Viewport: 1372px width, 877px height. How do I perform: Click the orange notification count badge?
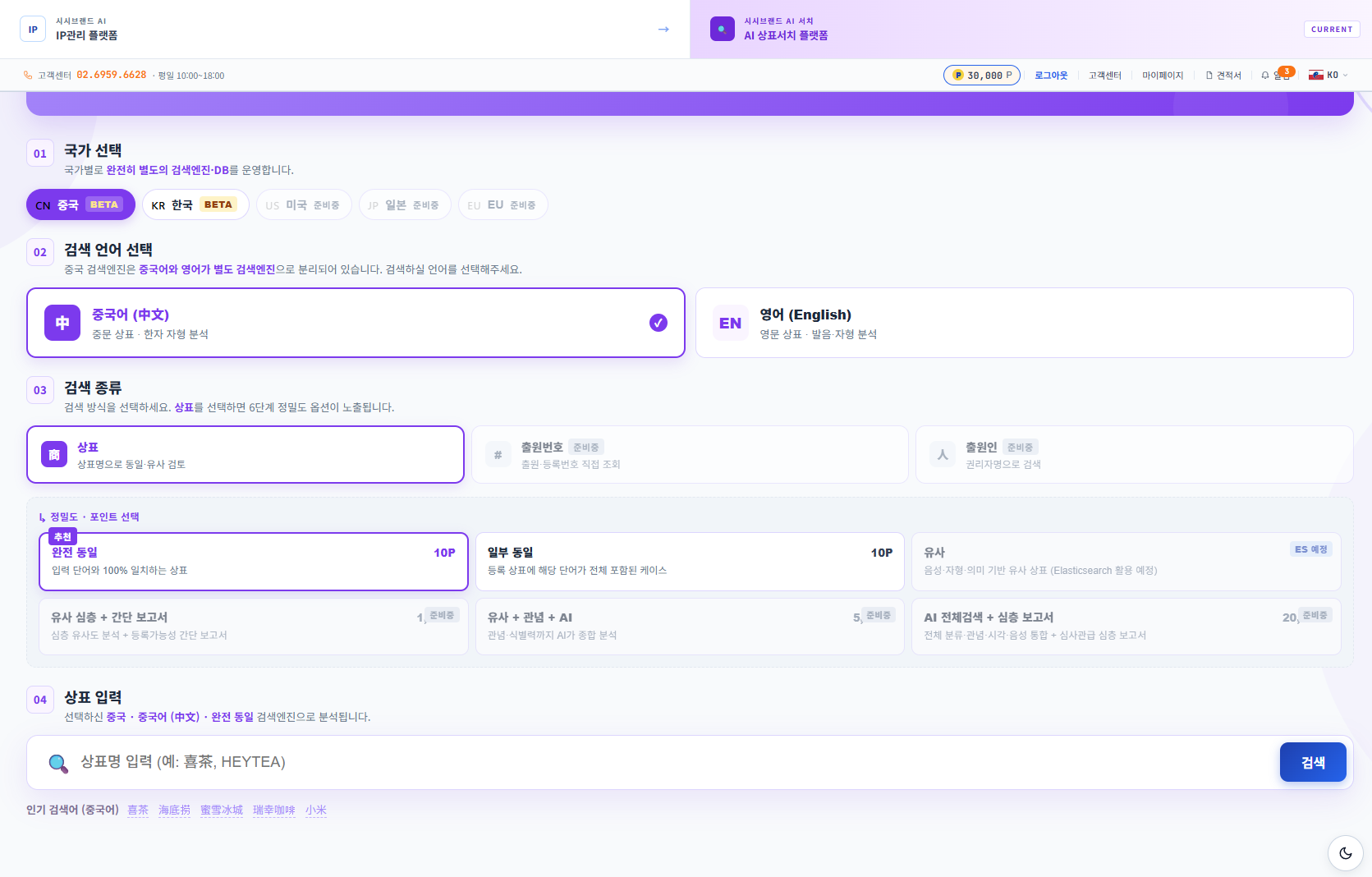click(1287, 71)
